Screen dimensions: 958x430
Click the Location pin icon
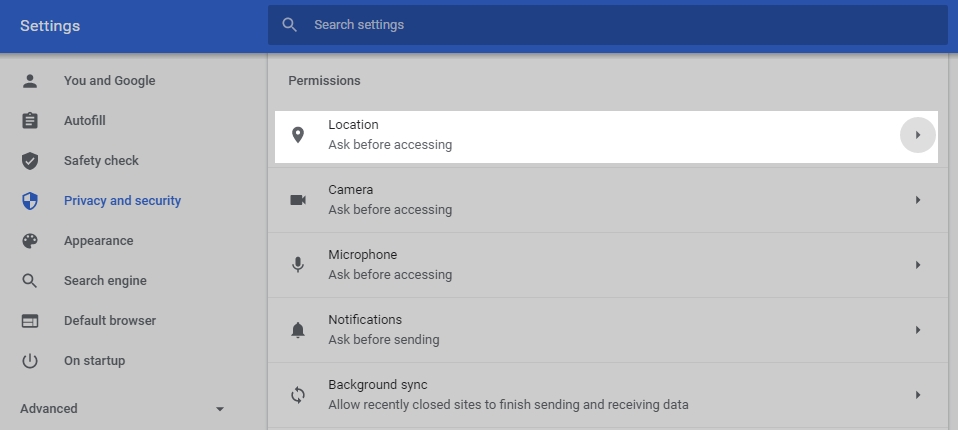pyautogui.click(x=297, y=135)
